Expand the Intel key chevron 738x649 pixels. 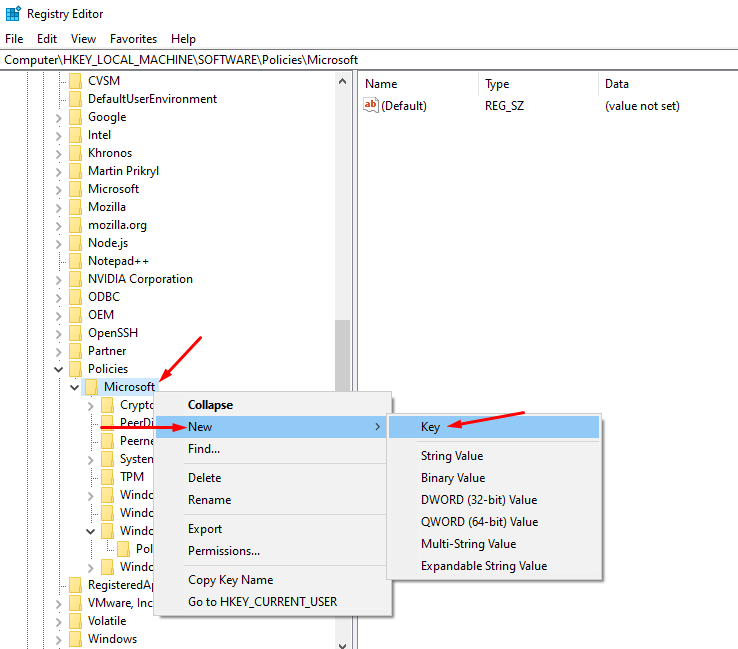pos(59,135)
